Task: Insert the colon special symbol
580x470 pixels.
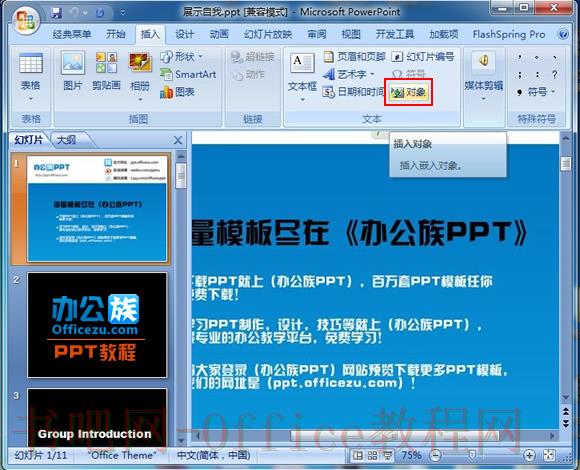Action: pyautogui.click(x=537, y=74)
